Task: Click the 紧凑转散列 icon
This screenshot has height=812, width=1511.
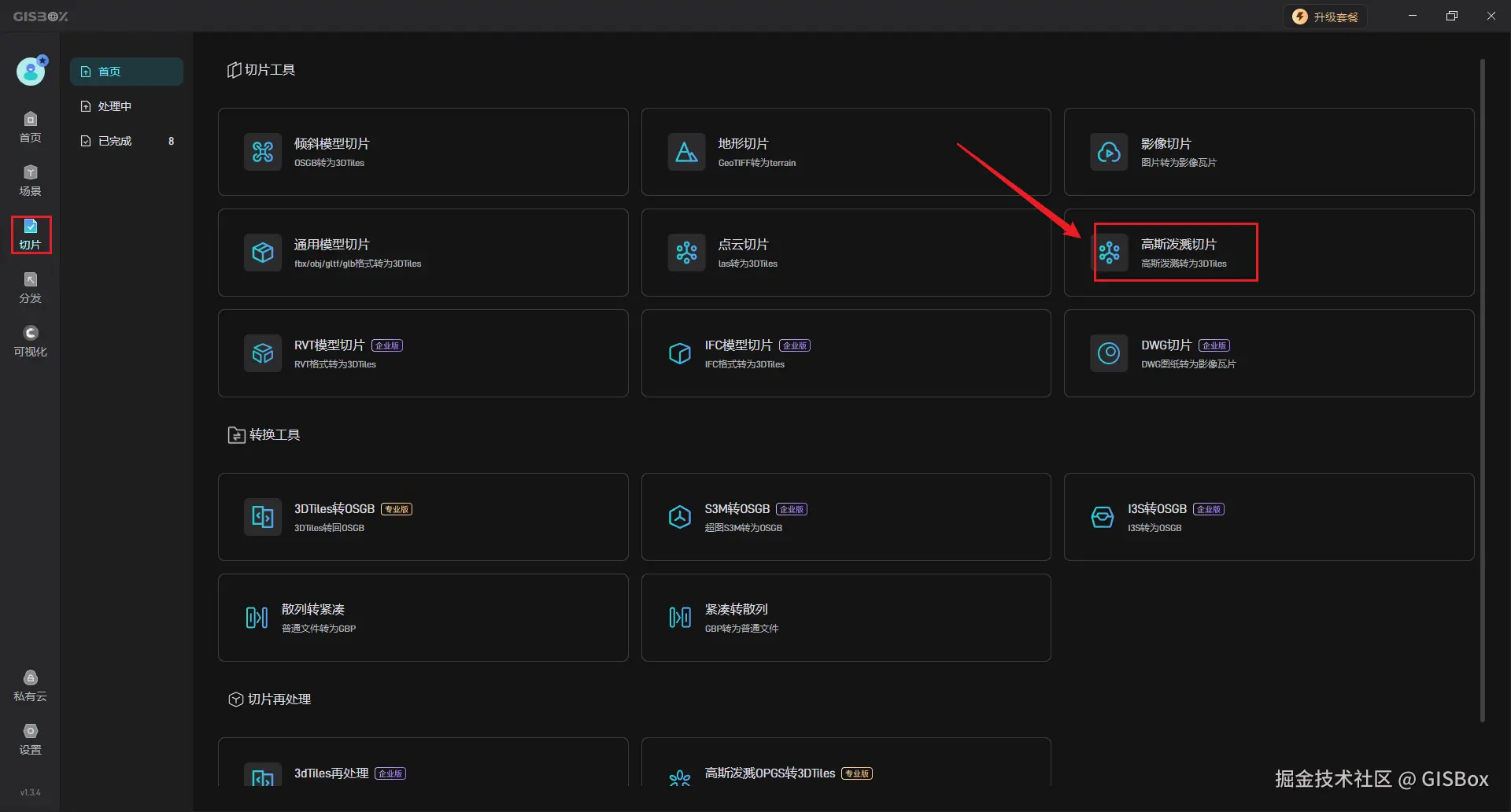Action: 680,618
